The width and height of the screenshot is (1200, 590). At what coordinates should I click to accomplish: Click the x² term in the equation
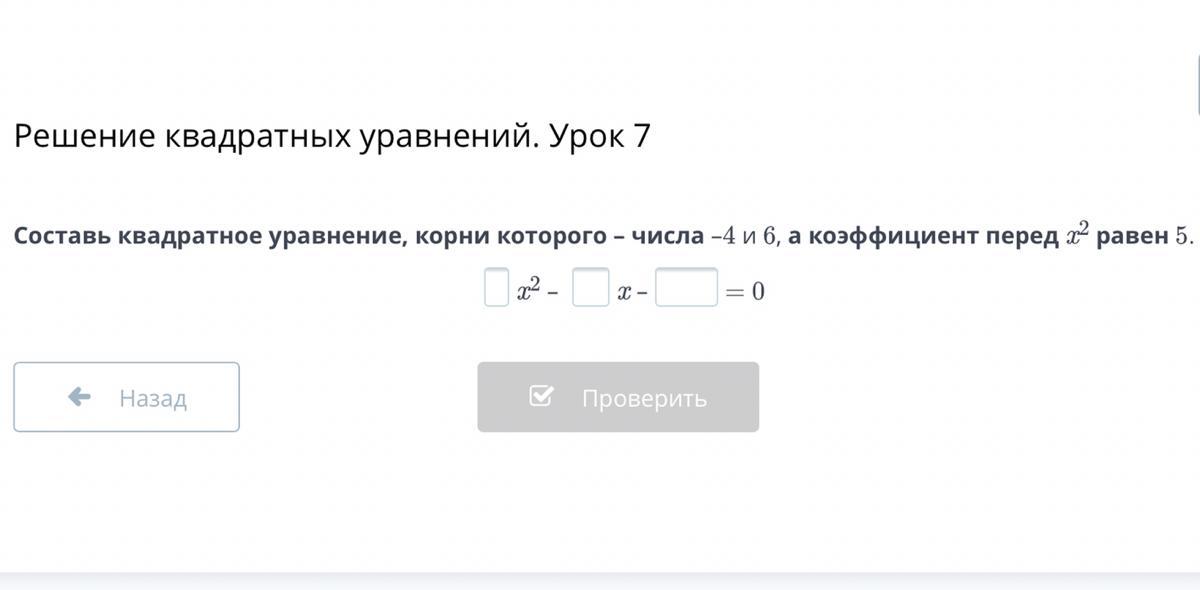pos(528,290)
